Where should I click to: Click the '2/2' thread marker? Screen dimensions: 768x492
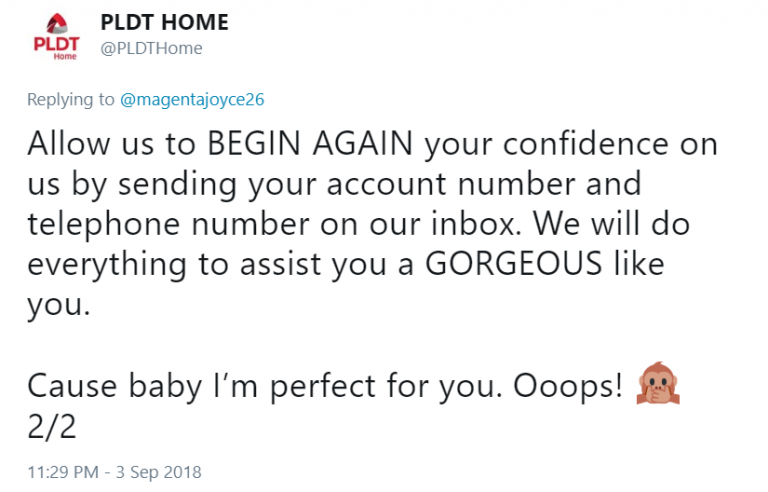(x=52, y=426)
